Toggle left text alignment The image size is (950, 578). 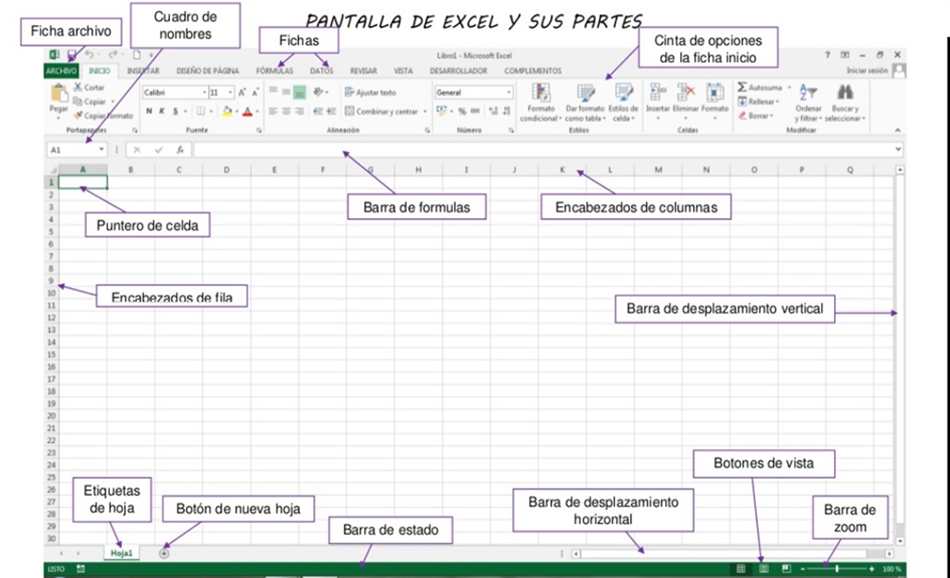click(x=273, y=111)
